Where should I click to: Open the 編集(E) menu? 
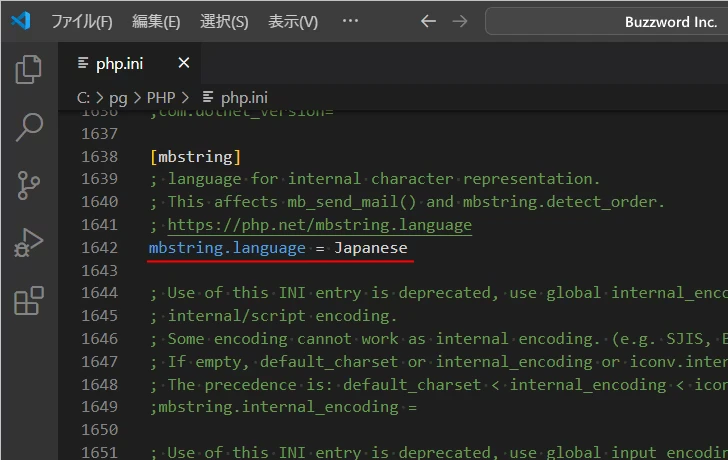tap(156, 21)
